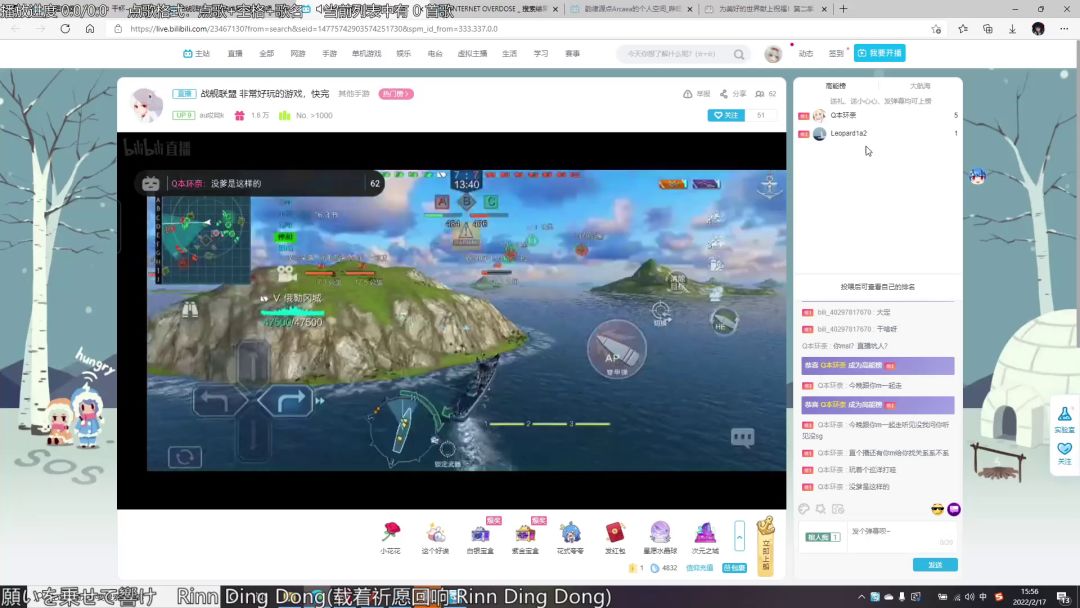Click the 关注 follow button
This screenshot has height=608, width=1080.
[x=726, y=115]
